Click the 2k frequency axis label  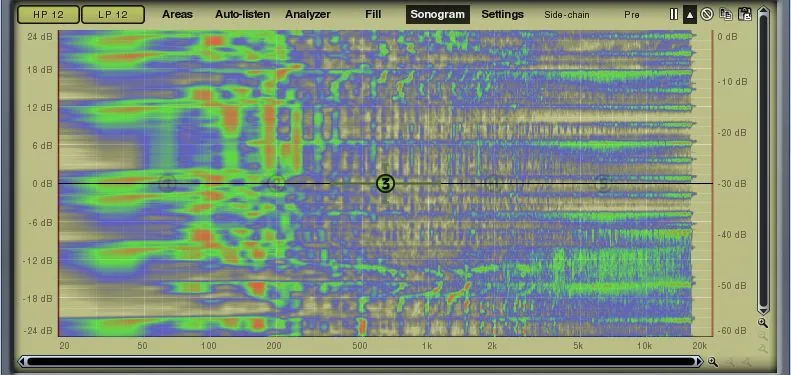[492, 346]
